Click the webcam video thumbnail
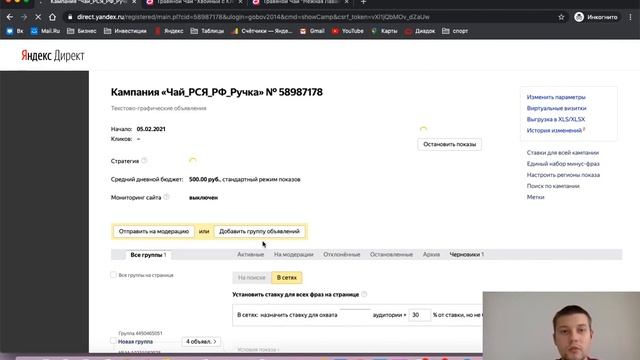640x360 pixels. coord(561,326)
